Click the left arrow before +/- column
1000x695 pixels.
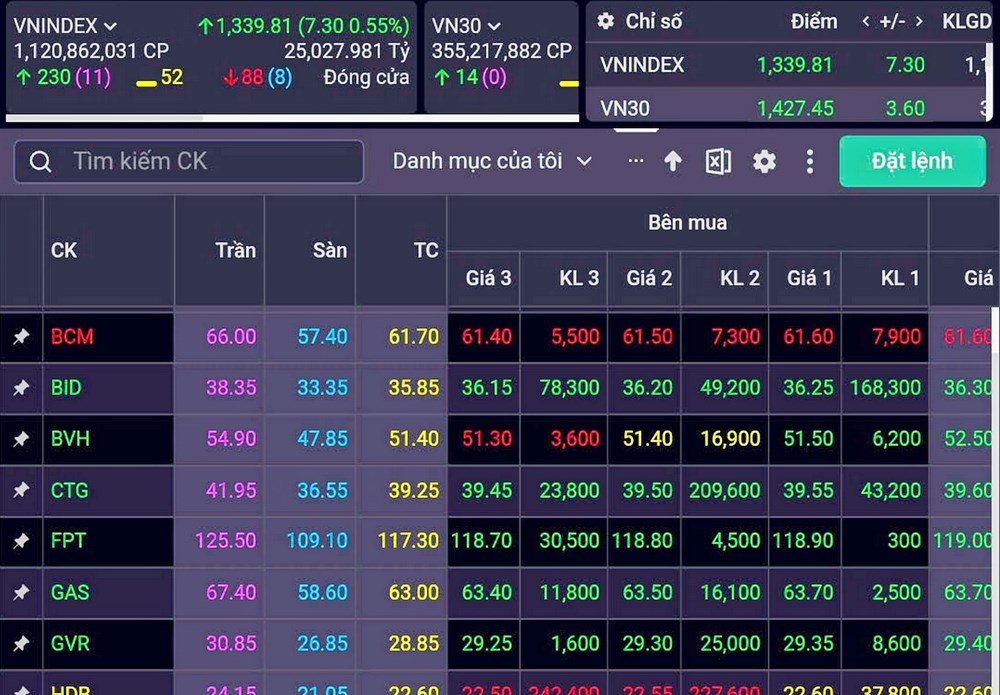click(867, 21)
